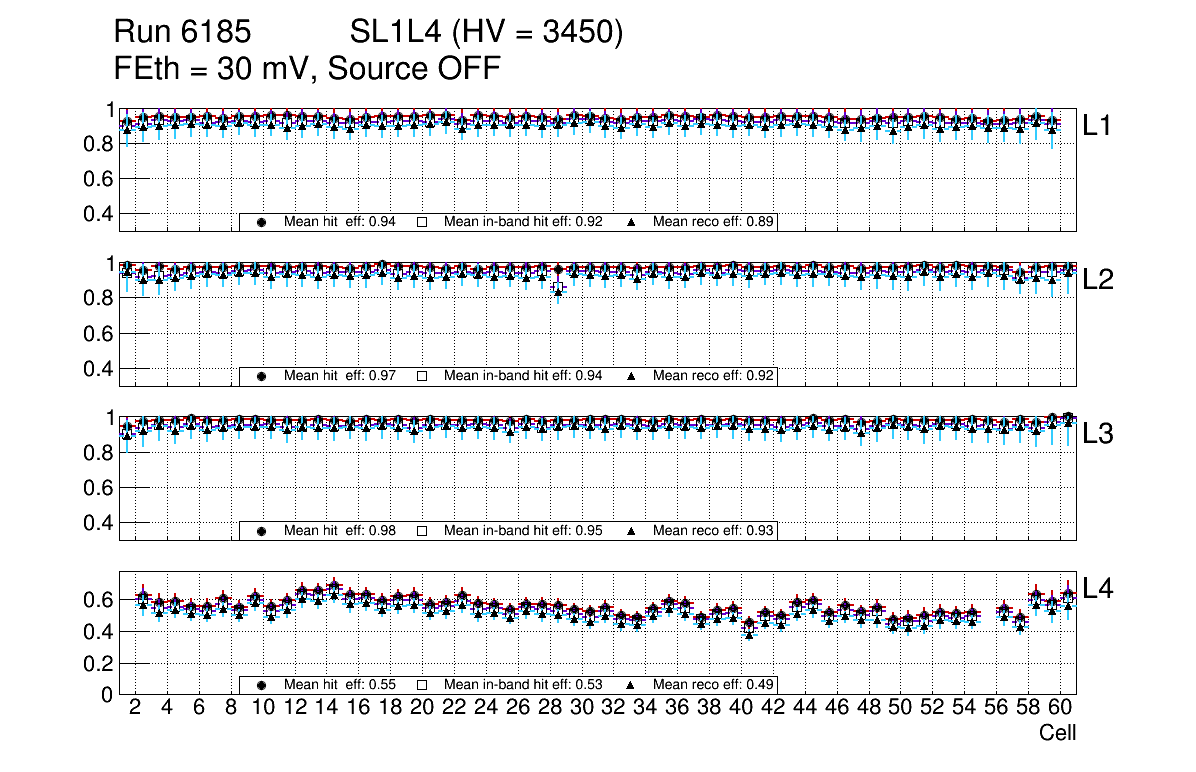Click the 'Cell' x-axis title
Image resolution: width=1196 pixels, height=772 pixels.
coord(1057,733)
